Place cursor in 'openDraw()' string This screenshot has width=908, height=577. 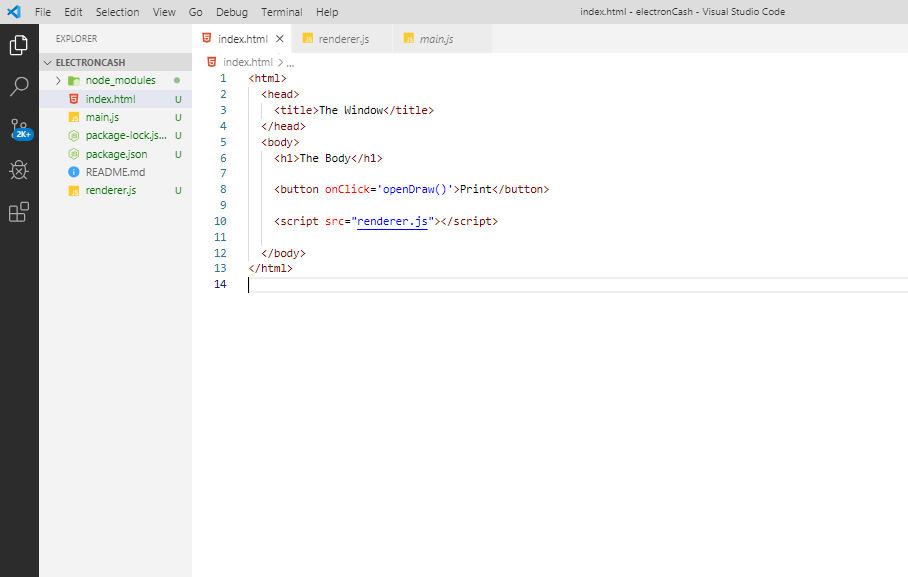(x=415, y=189)
